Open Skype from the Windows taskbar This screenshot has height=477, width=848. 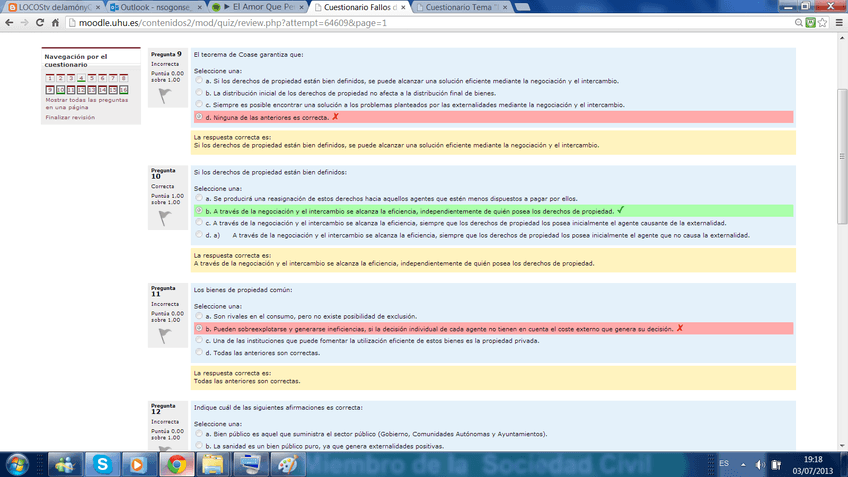coord(103,464)
